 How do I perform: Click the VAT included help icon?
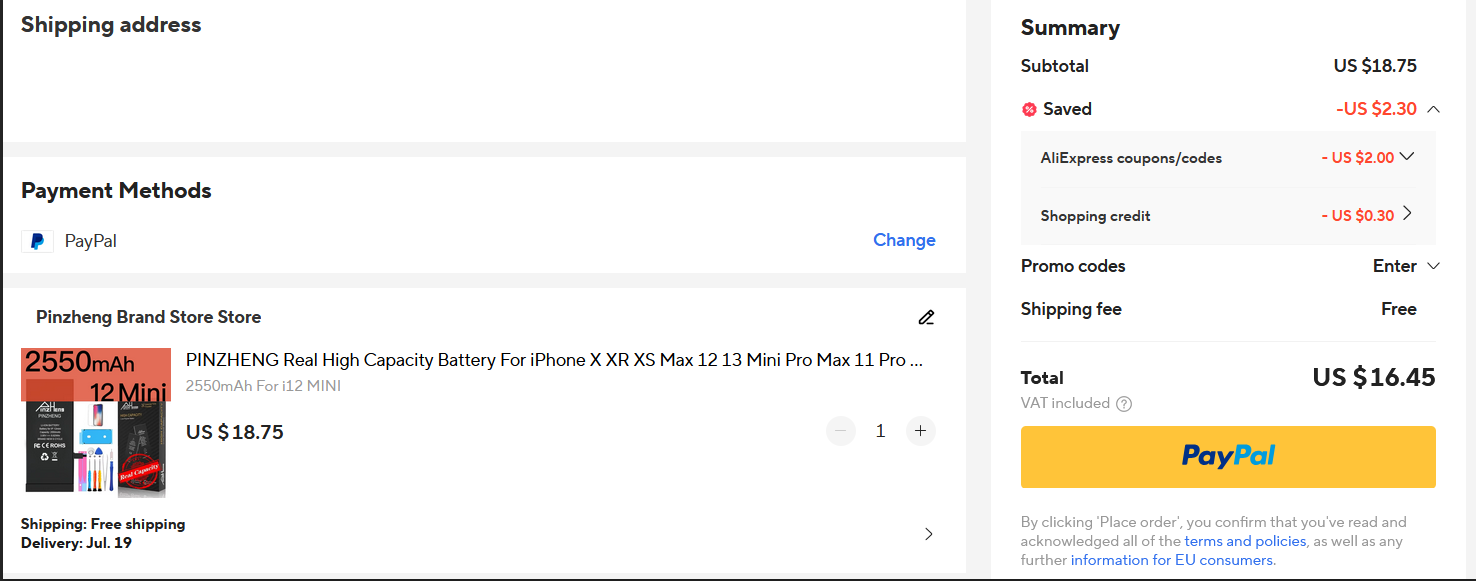[x=1124, y=404]
